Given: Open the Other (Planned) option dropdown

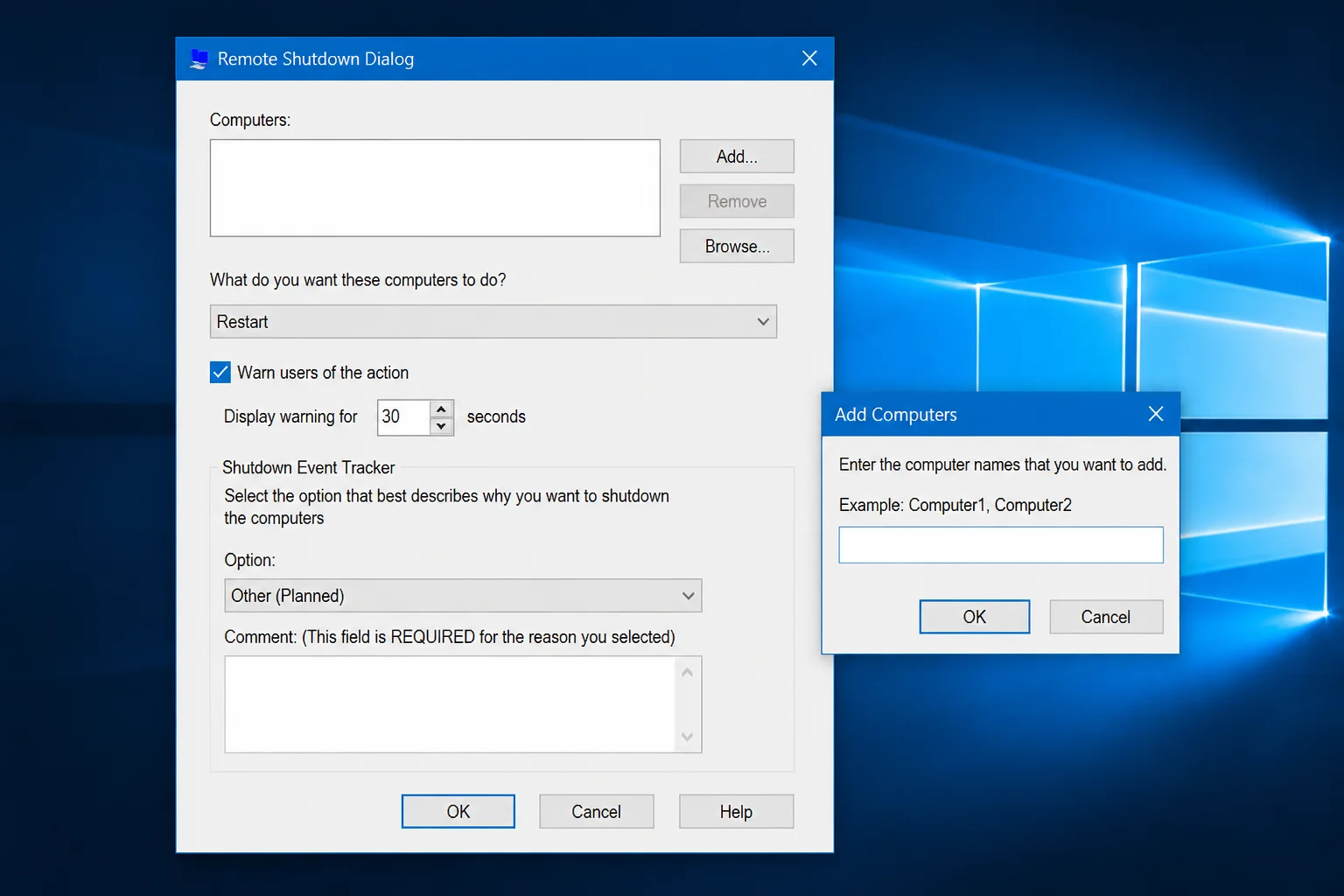Looking at the screenshot, I should pos(463,596).
